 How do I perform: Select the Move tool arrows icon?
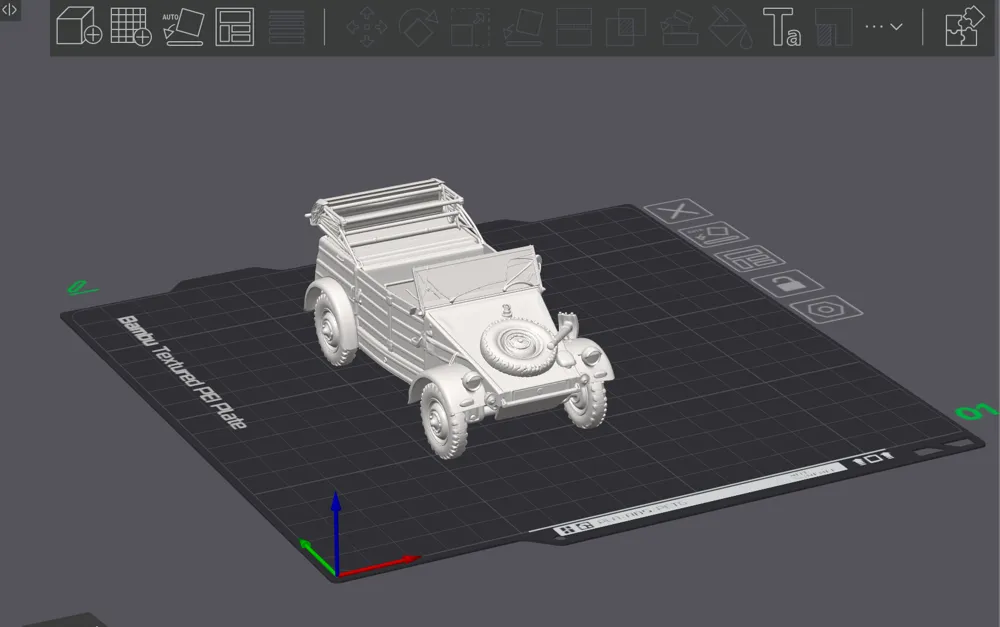pos(367,27)
